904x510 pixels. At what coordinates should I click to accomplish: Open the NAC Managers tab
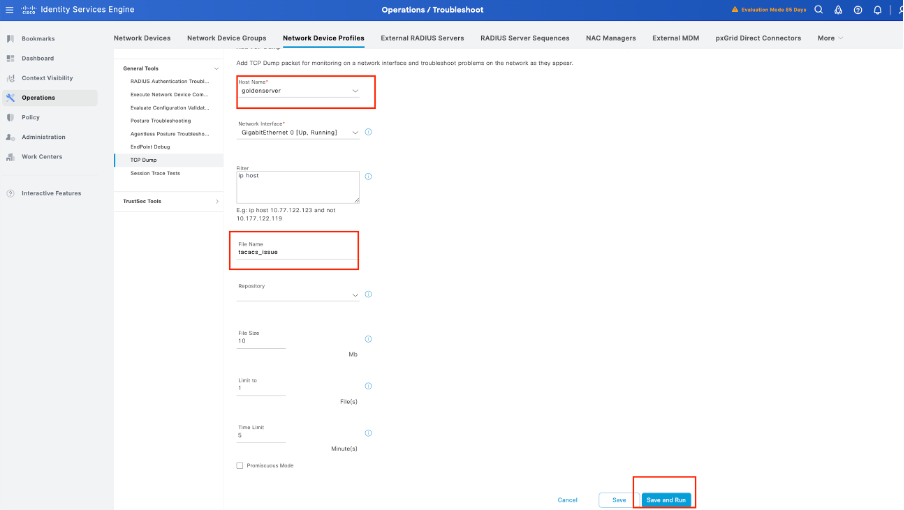(x=611, y=38)
